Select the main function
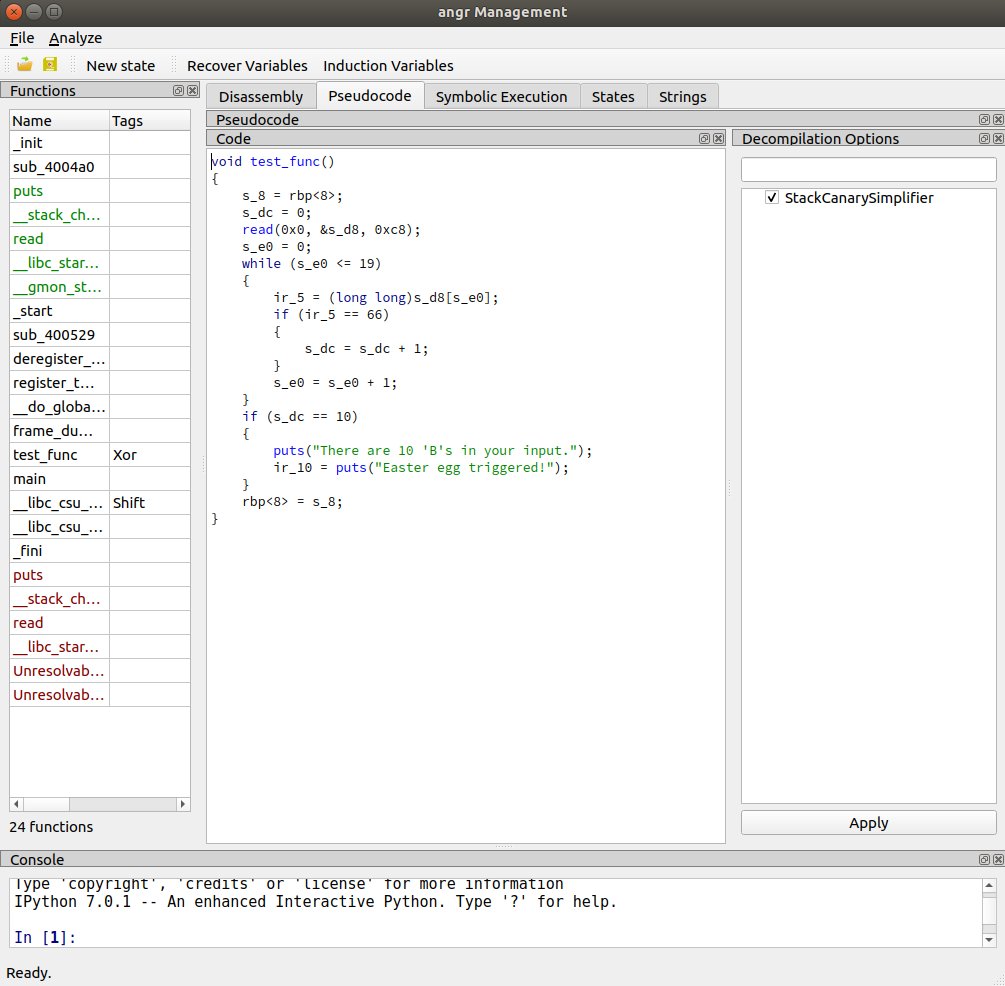Screen dimensions: 1005x986 (x=100, y=478)
